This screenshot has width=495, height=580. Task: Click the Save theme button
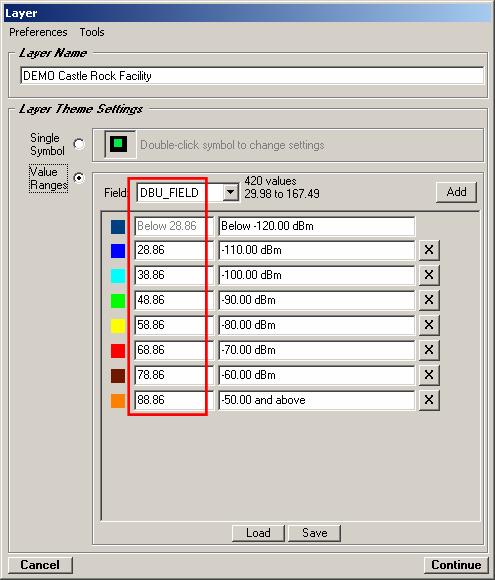click(x=314, y=533)
